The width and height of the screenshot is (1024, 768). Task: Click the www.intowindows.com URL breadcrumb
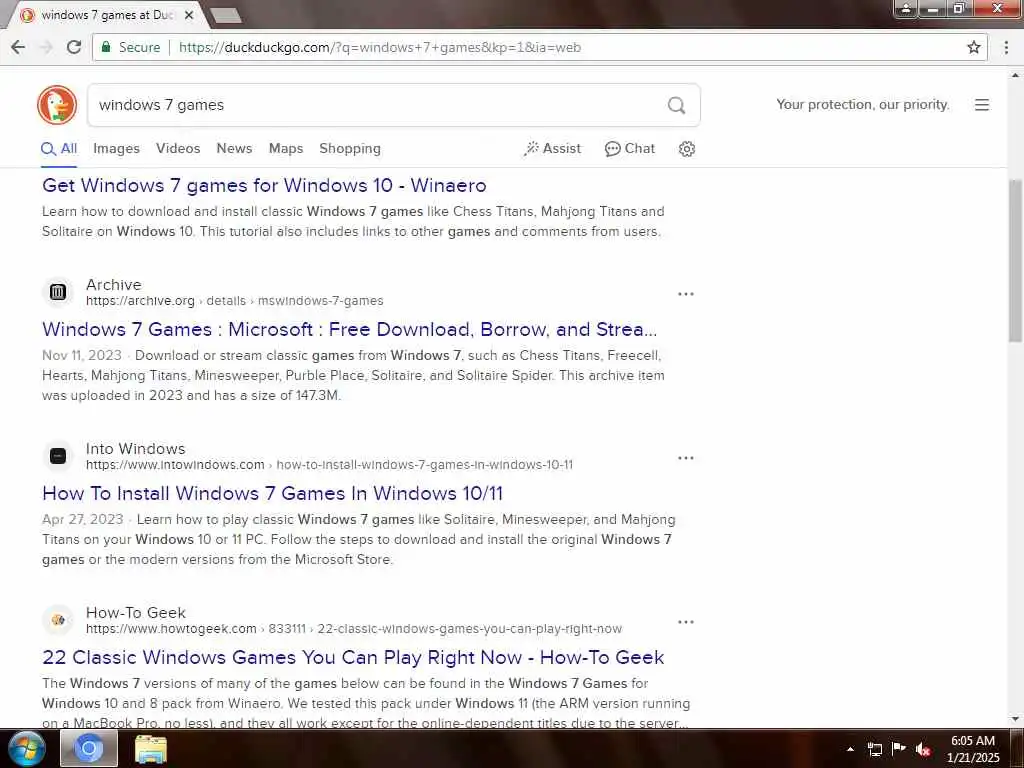(329, 465)
